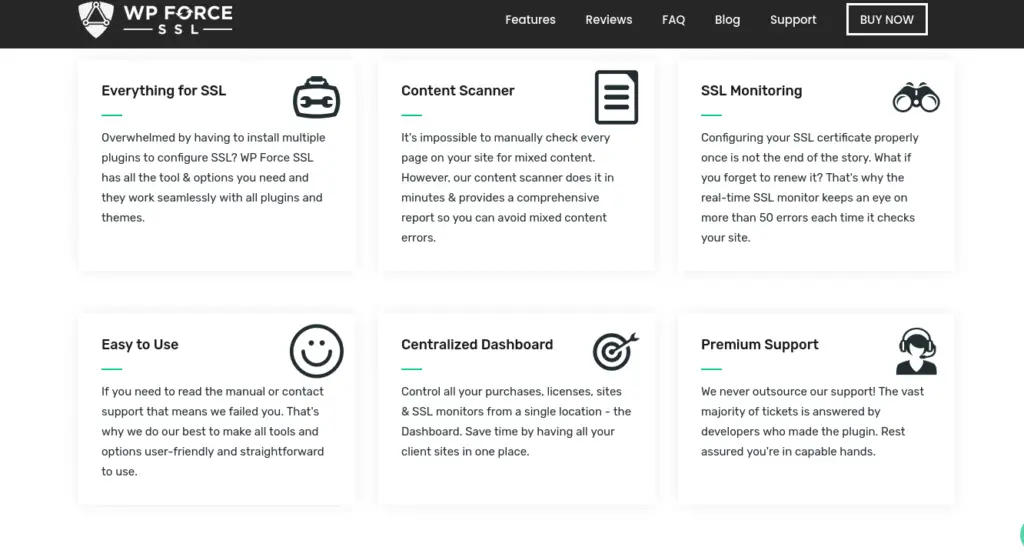Click the Centralized Dashboard card heading
This screenshot has height=557, width=1024.
pos(477,345)
